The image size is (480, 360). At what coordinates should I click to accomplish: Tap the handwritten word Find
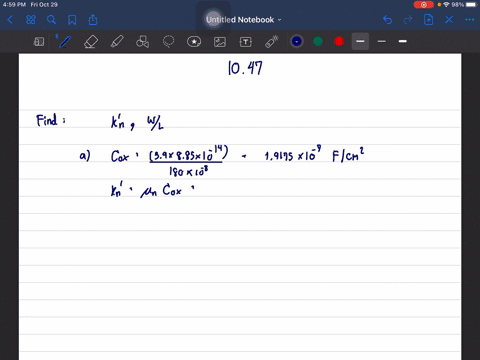pyautogui.click(x=47, y=120)
